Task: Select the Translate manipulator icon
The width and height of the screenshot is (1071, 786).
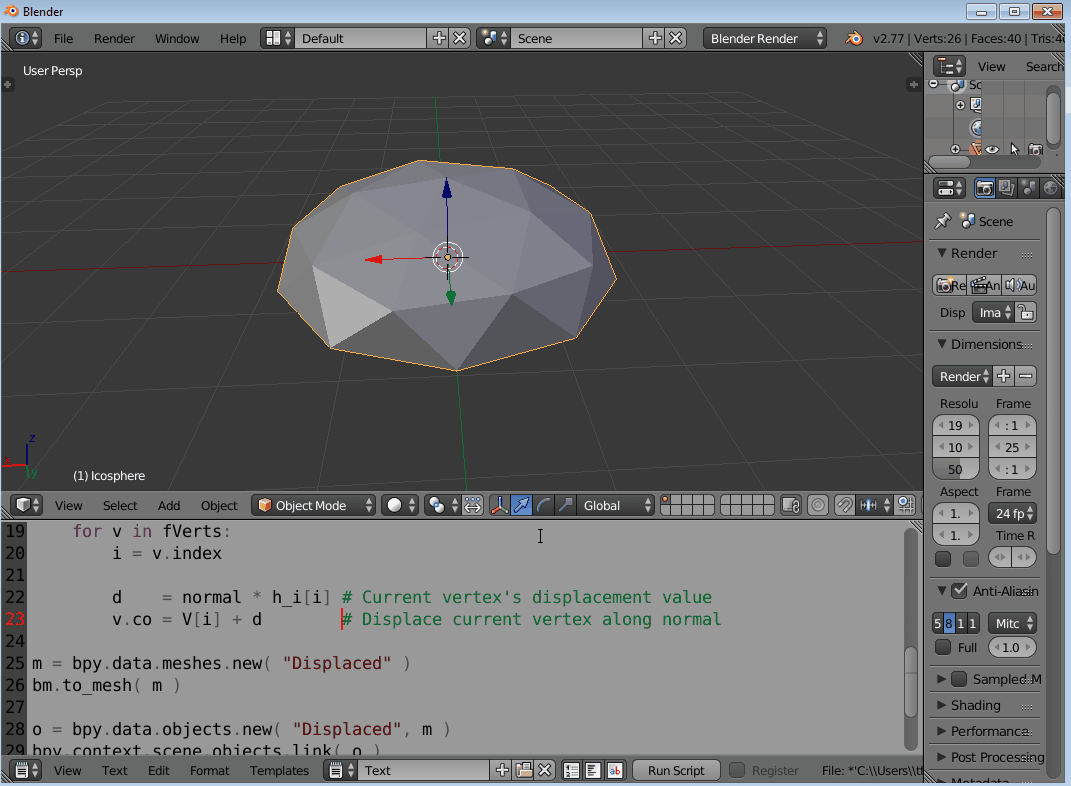Action: 521,505
